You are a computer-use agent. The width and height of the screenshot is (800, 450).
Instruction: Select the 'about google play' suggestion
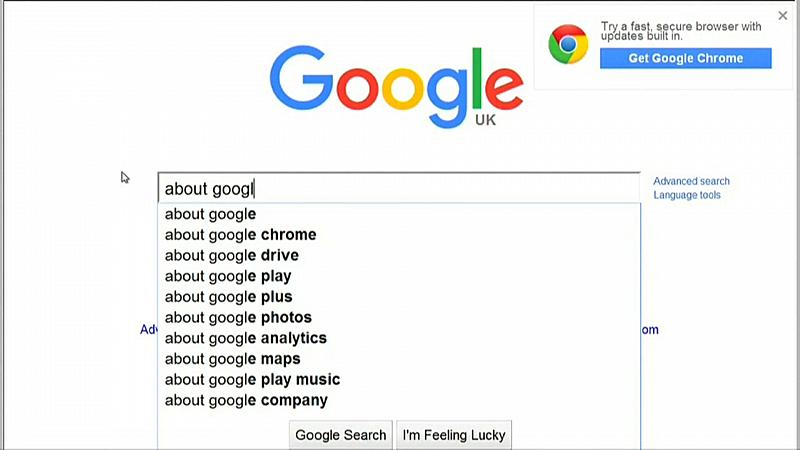point(228,276)
